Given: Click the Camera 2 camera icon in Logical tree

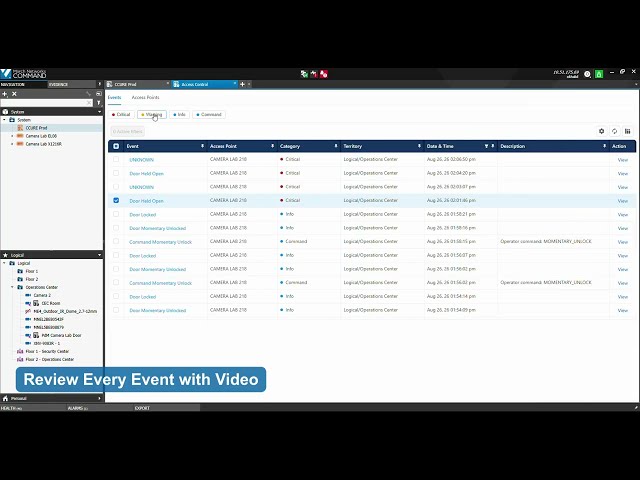Looking at the screenshot, I should [28, 295].
